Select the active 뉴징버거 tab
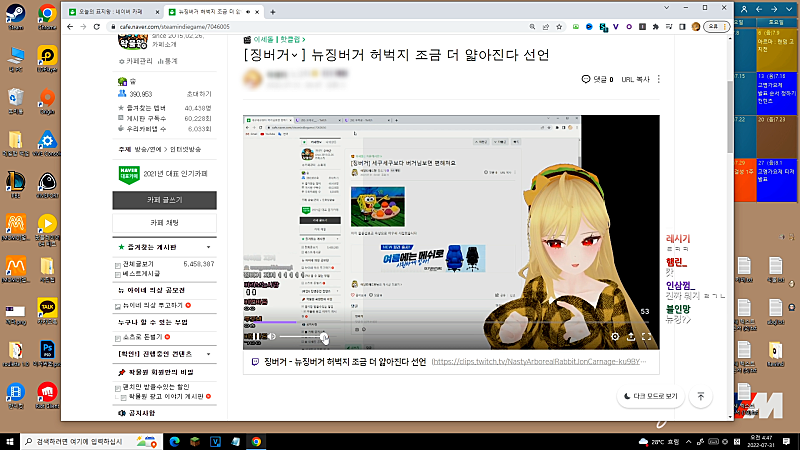This screenshot has width=800, height=450. [x=213, y=11]
